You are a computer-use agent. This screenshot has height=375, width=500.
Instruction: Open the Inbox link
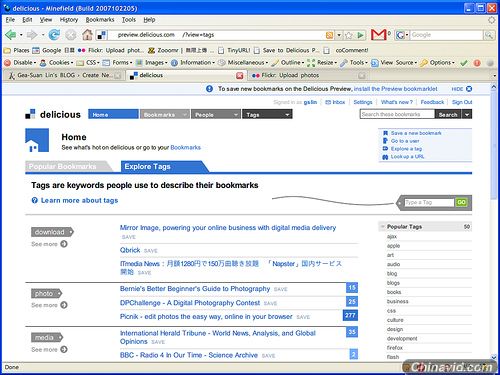335,102
